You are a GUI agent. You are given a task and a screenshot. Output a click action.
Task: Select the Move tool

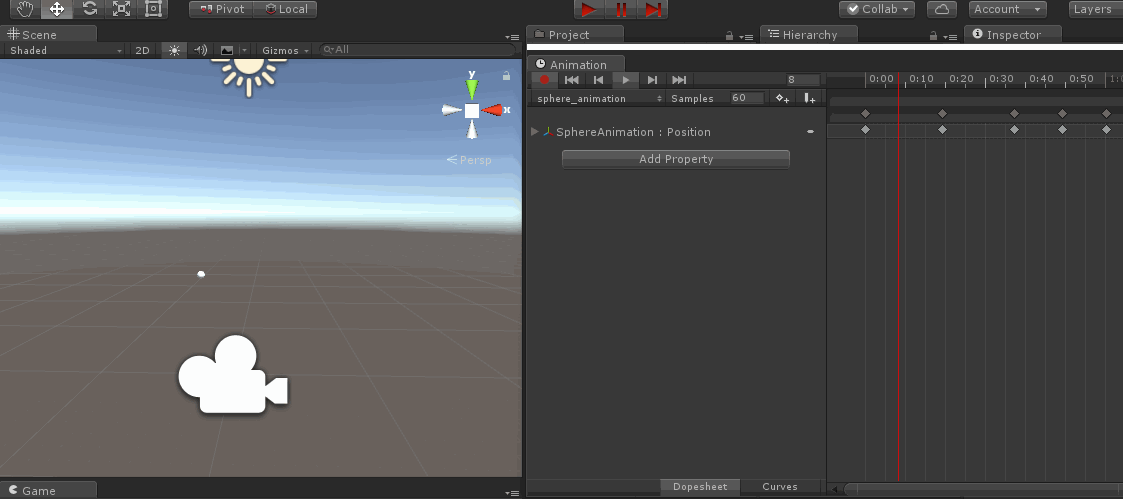tap(57, 9)
